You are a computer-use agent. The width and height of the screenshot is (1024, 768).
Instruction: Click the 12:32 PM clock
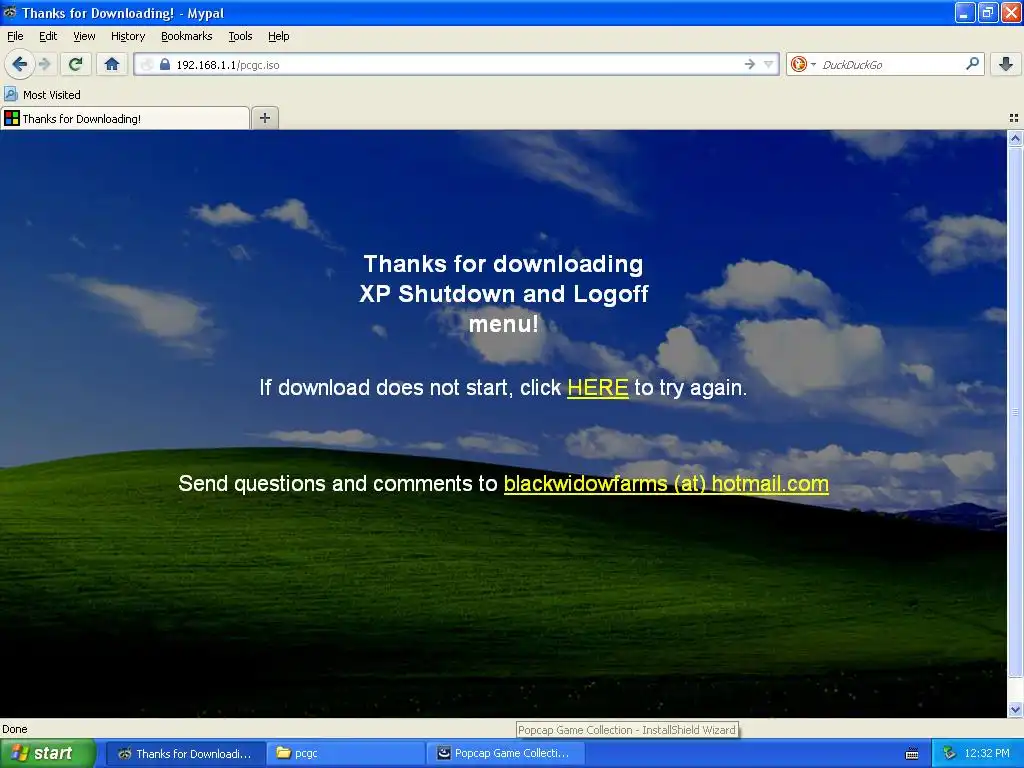(987, 753)
